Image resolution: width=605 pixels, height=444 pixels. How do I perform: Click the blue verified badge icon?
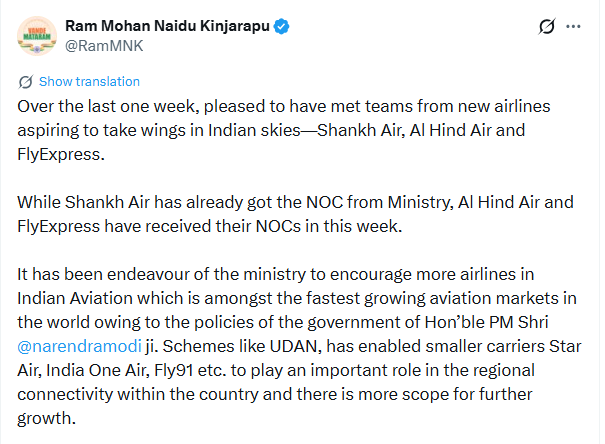pyautogui.click(x=283, y=27)
